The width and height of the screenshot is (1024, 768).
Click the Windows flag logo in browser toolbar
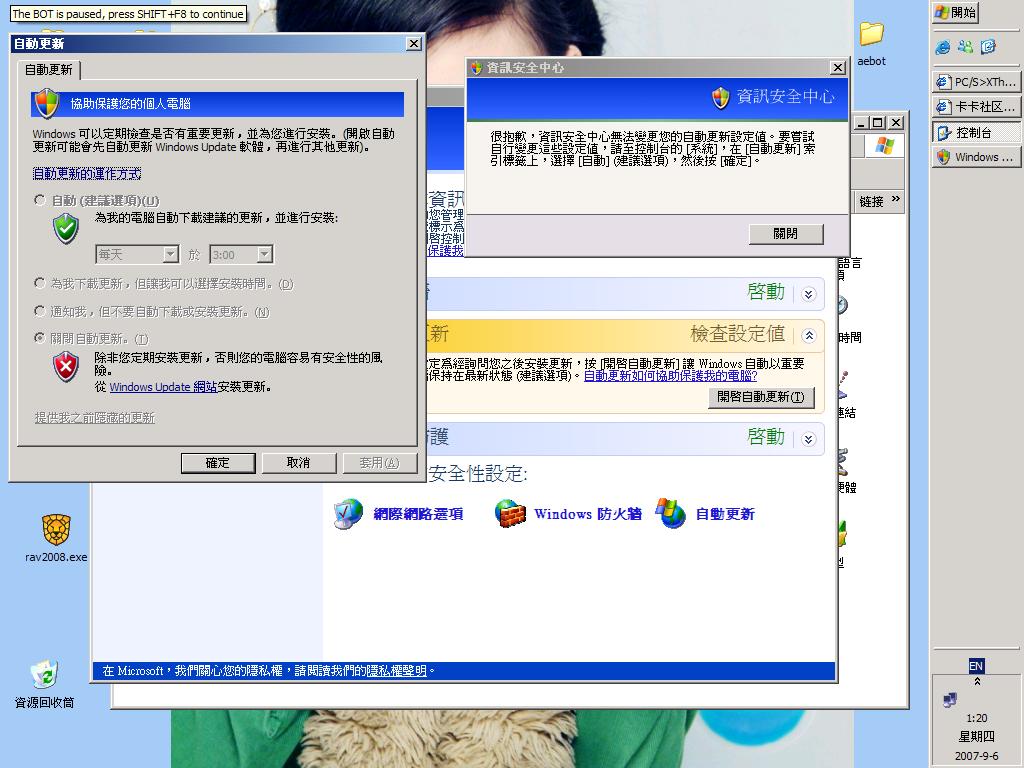(x=885, y=146)
